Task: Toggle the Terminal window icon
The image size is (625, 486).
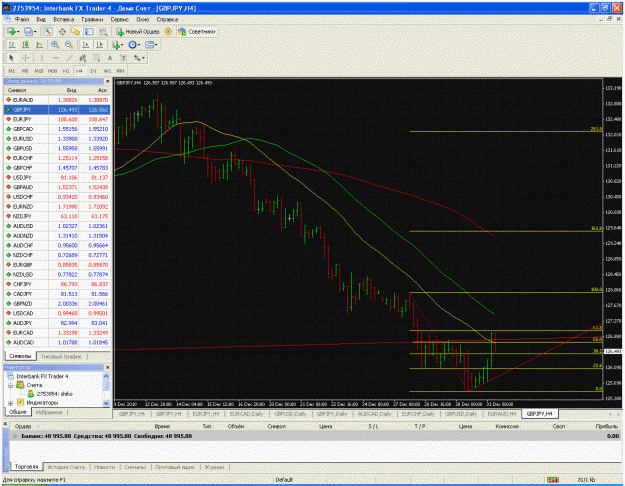Action: [89, 31]
